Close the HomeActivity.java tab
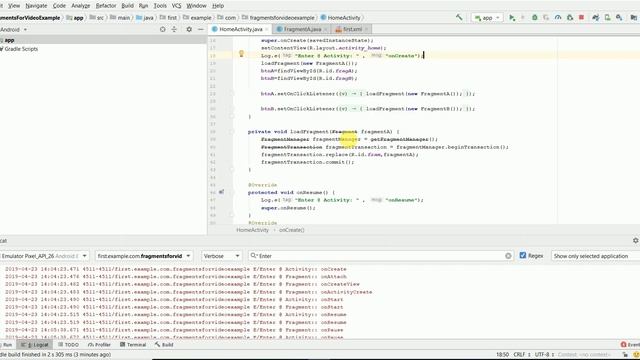Viewport: 640px width, 360px height. [267, 29]
